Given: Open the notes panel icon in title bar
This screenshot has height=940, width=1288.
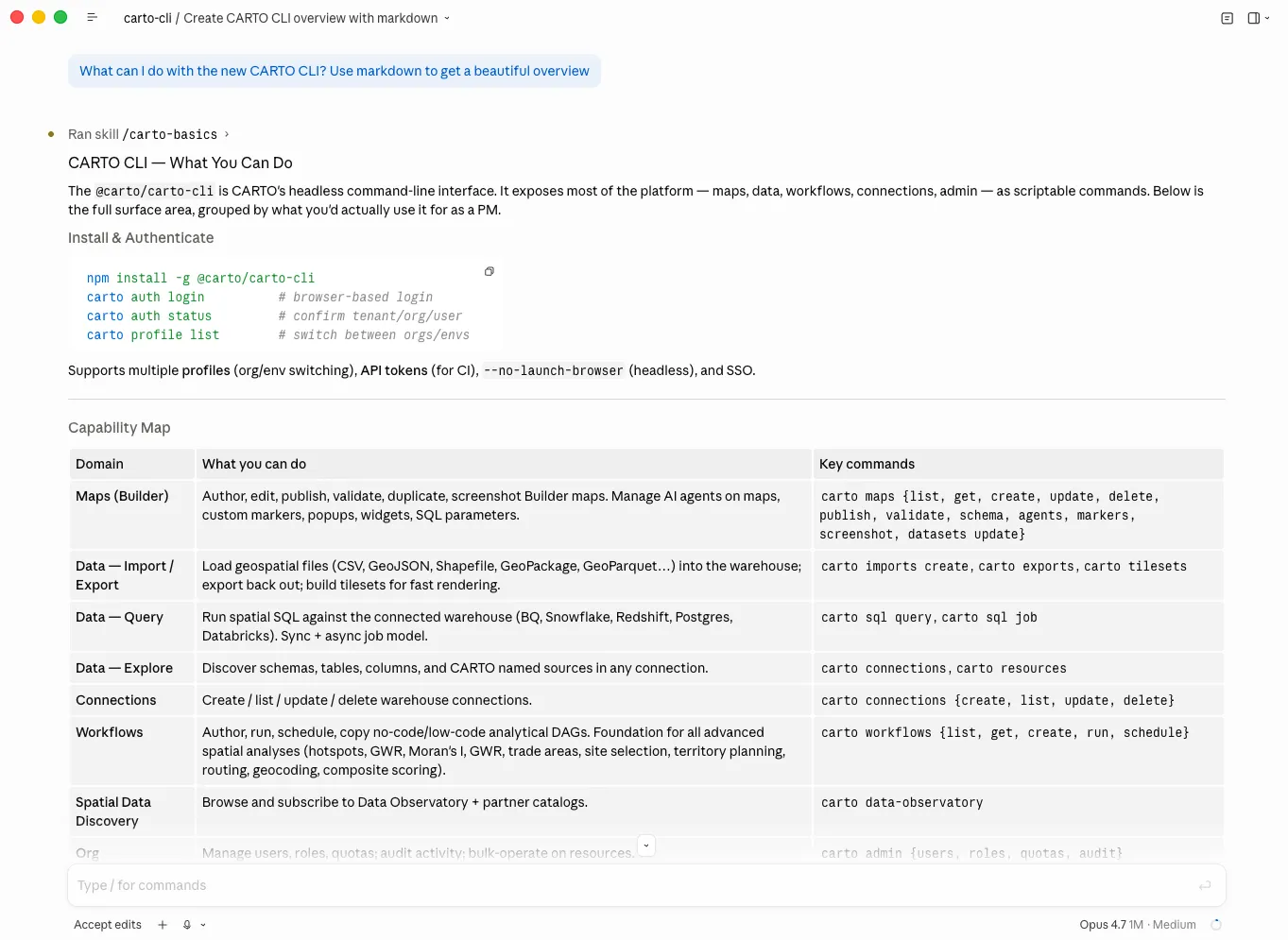Looking at the screenshot, I should coord(1227,18).
